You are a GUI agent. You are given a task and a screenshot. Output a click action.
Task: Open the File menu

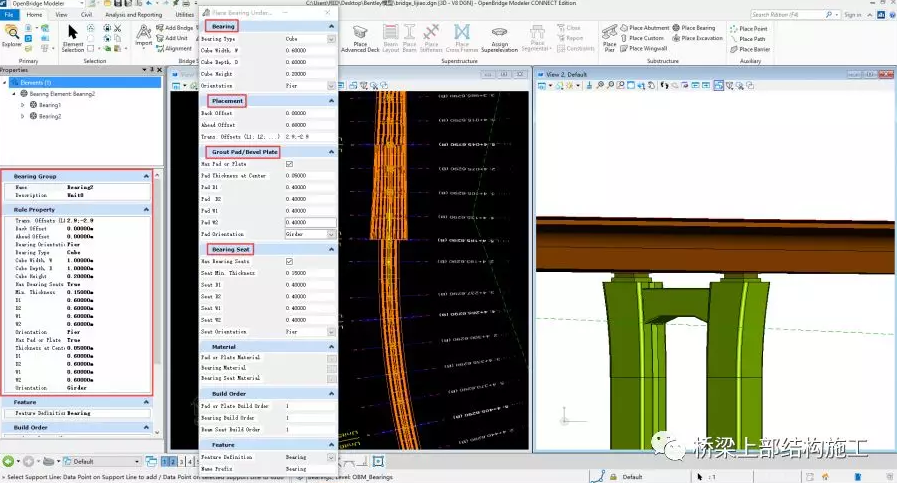coord(9,15)
